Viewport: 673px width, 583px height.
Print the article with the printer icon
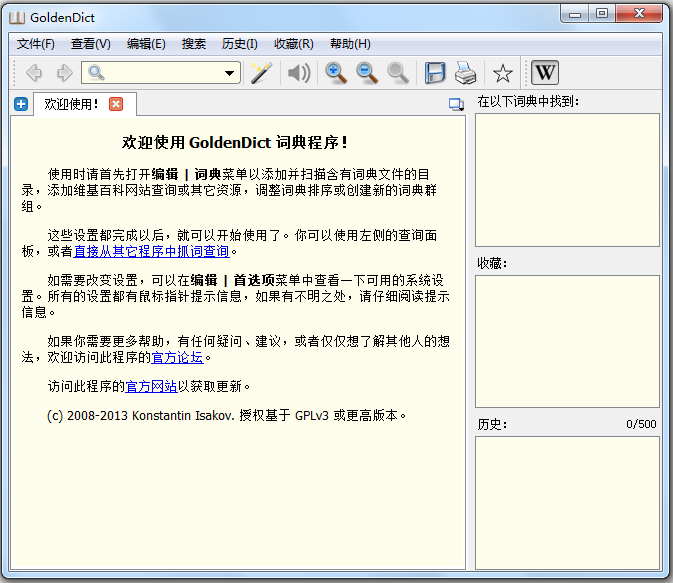coord(465,73)
